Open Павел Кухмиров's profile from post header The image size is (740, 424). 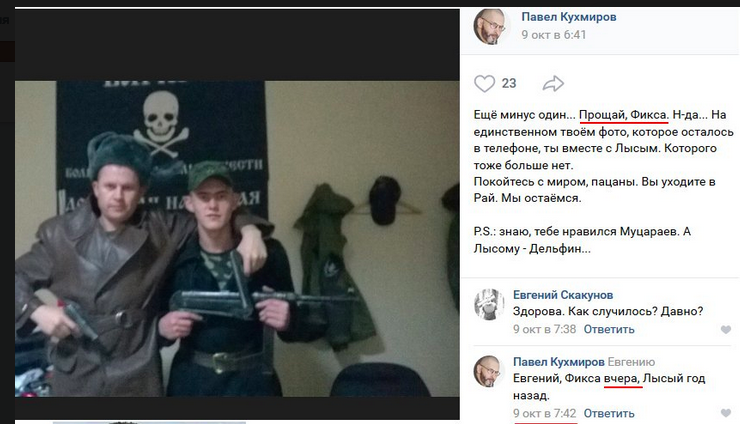[569, 17]
